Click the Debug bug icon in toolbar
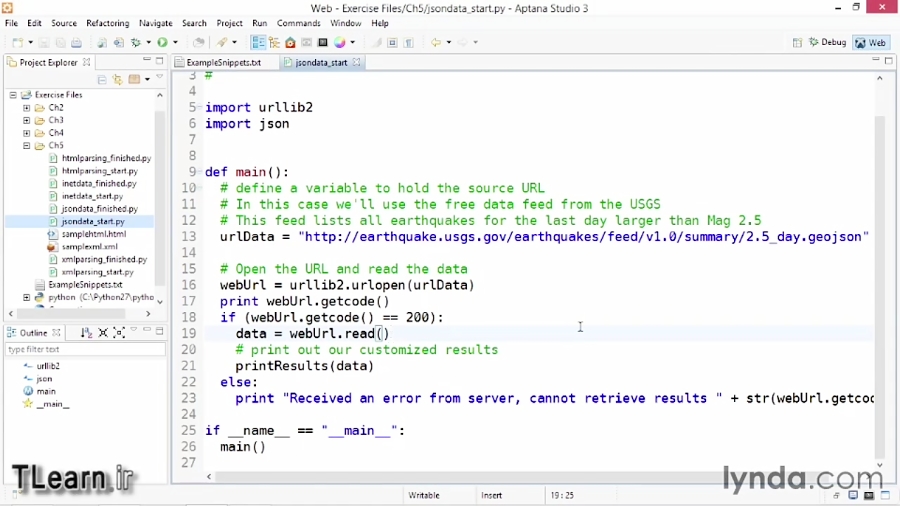This screenshot has height=506, width=900. (135, 43)
